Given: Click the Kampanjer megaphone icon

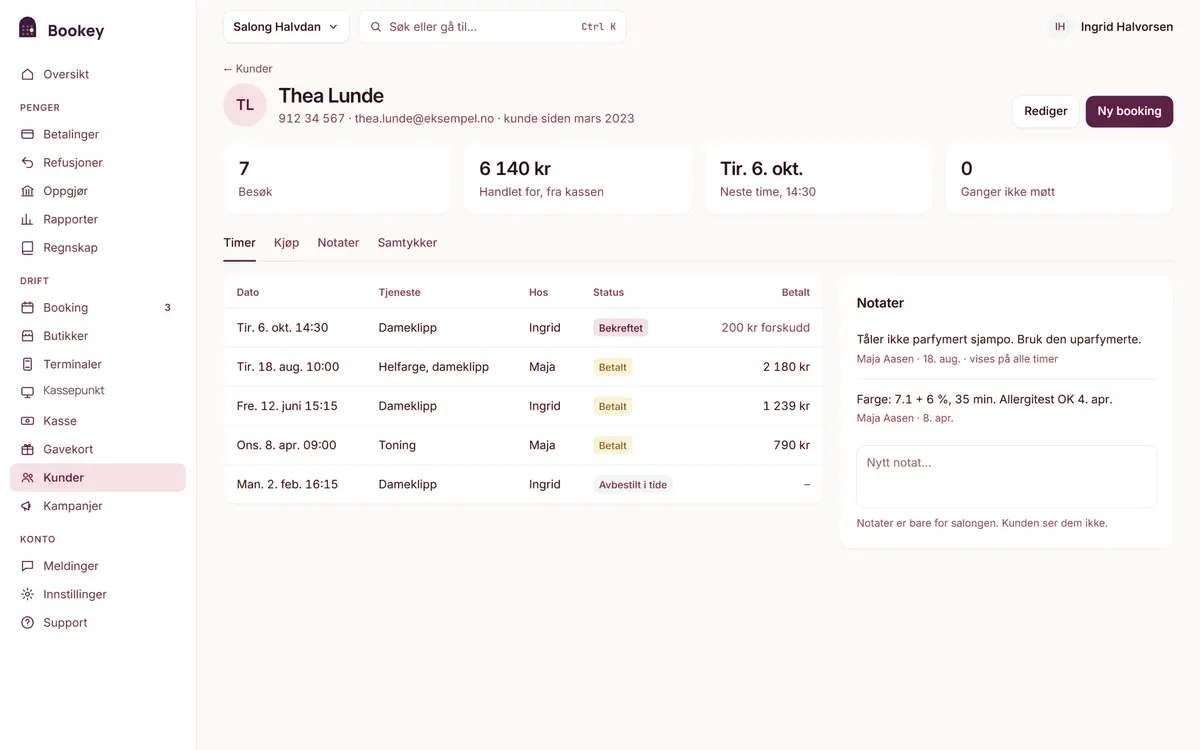Looking at the screenshot, I should coord(28,506).
